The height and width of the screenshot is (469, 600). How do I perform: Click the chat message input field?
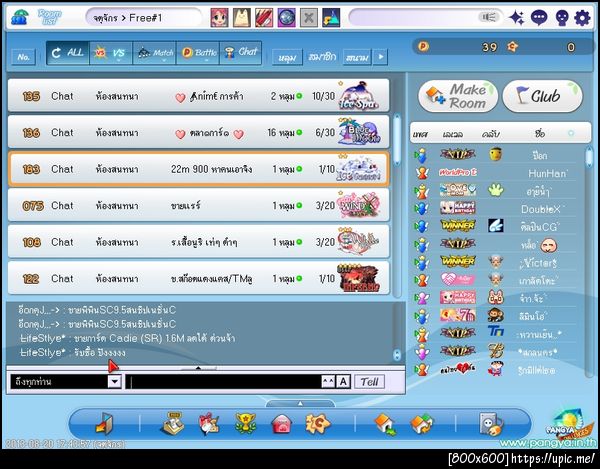pos(223,381)
